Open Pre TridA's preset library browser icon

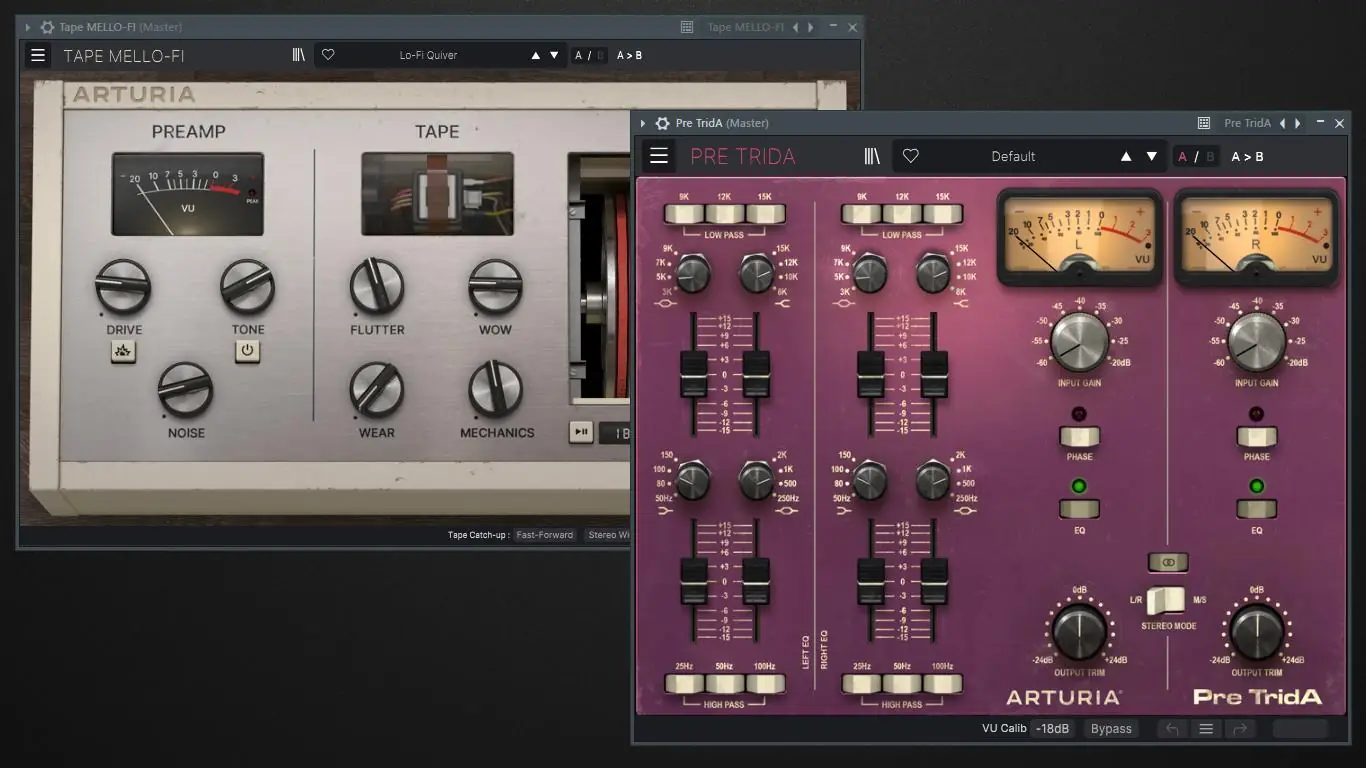pos(871,156)
